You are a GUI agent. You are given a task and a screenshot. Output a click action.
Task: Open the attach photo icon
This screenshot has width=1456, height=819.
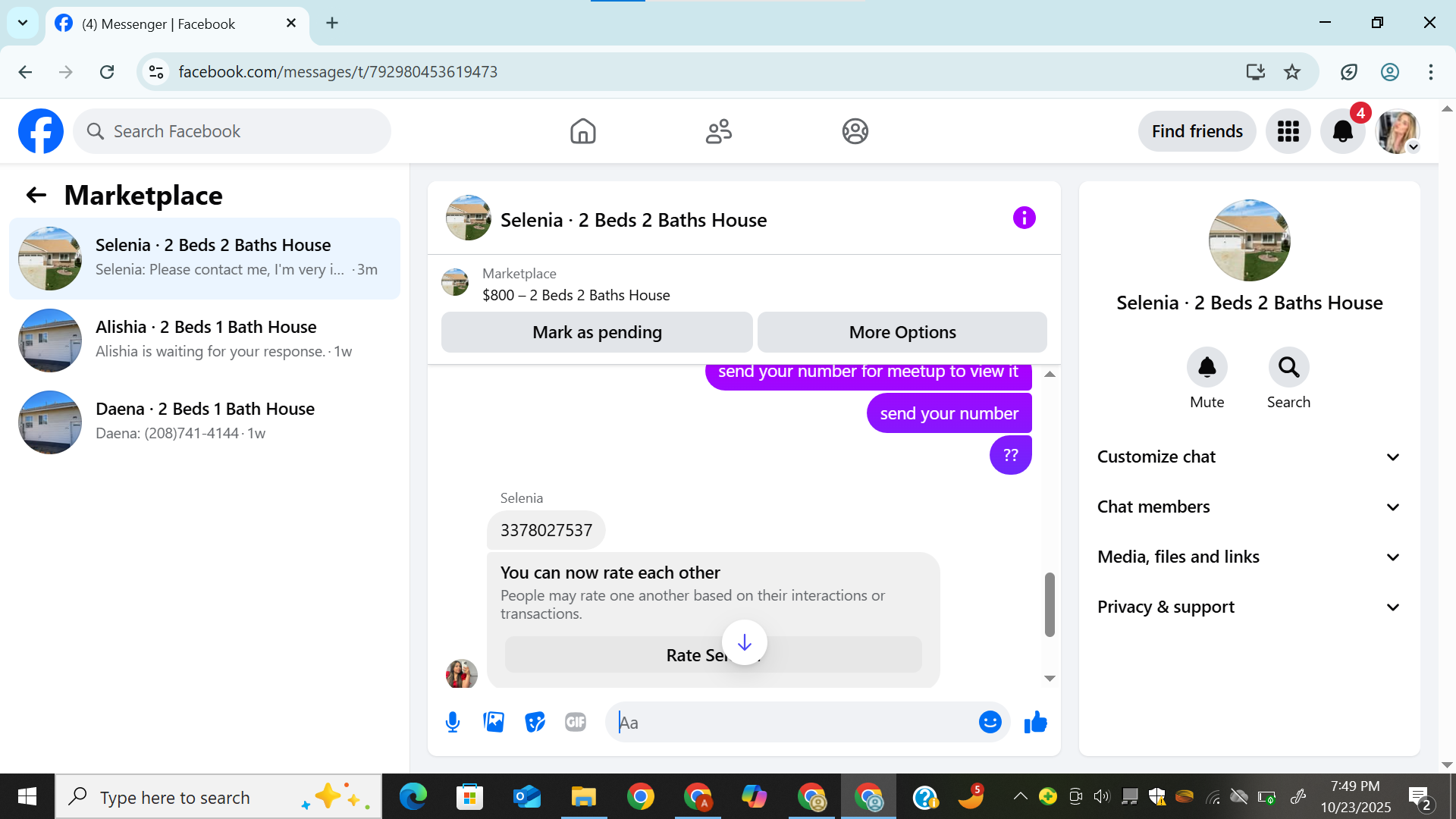494,722
